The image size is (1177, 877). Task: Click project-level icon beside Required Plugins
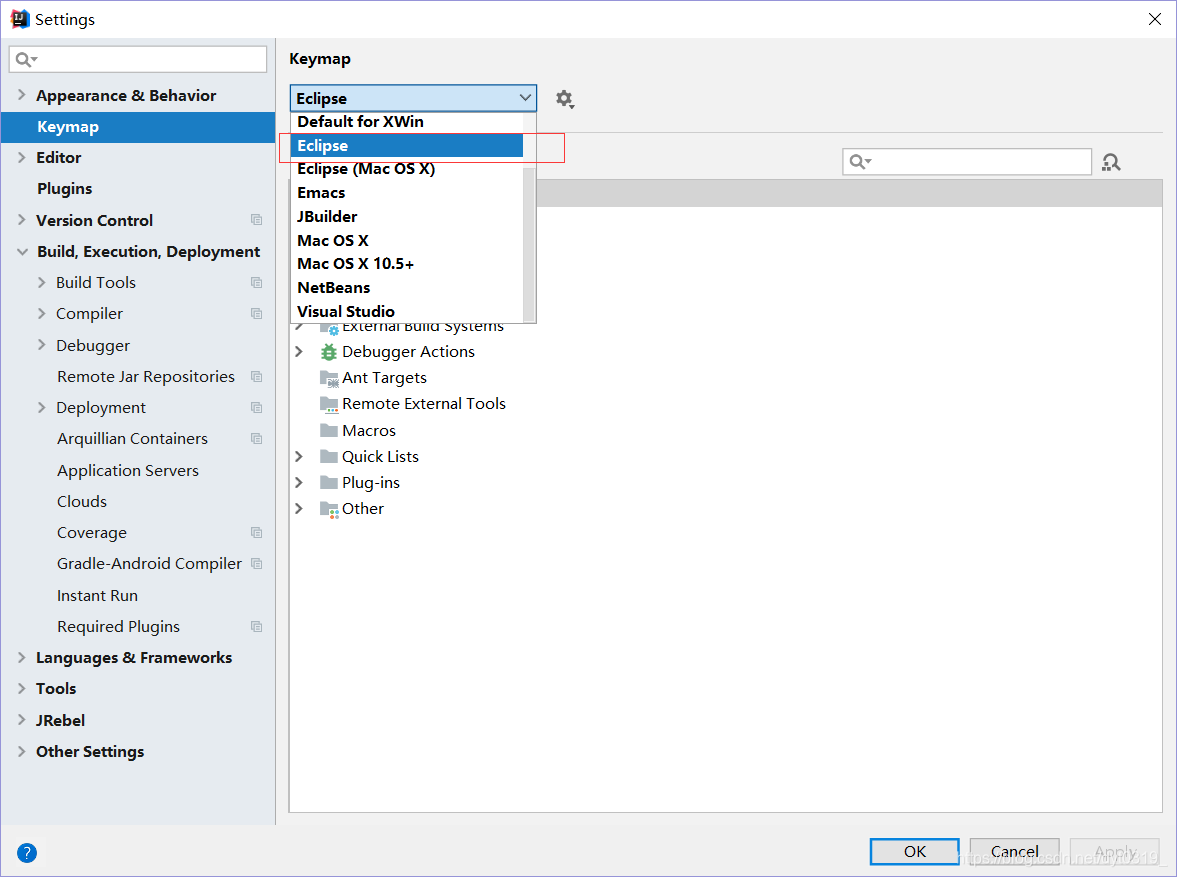coord(257,626)
